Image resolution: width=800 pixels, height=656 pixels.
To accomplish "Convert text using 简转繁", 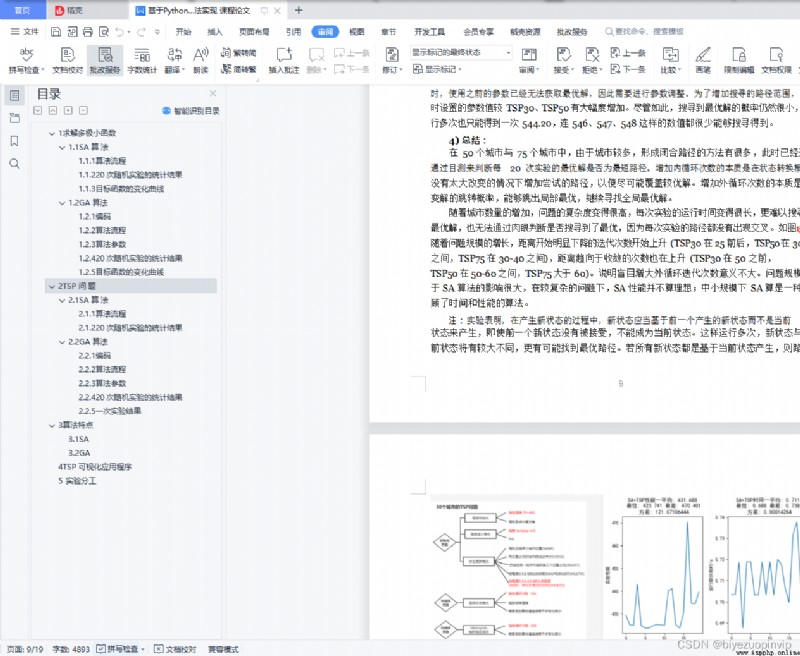I will click(x=238, y=69).
